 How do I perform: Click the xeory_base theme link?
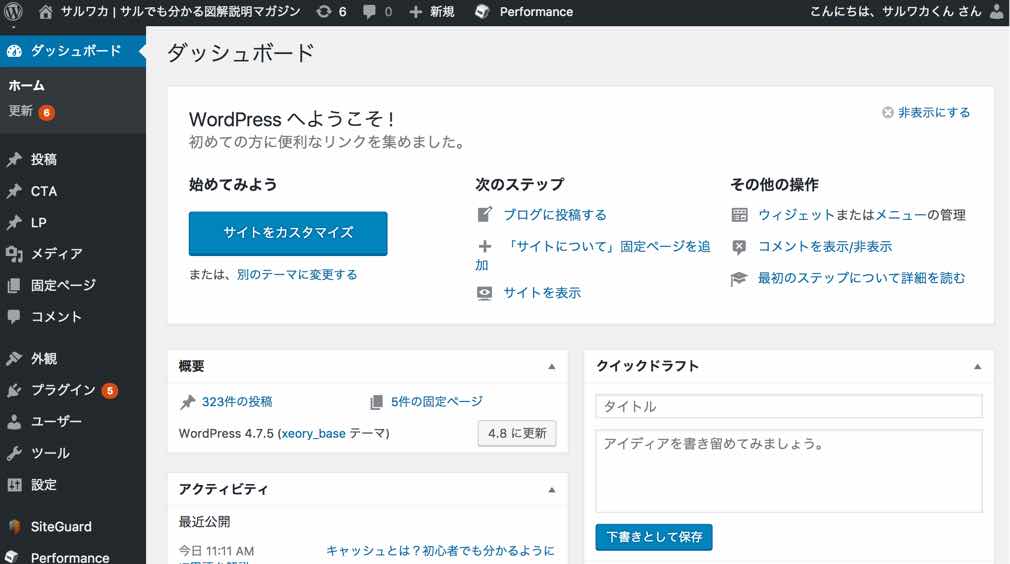click(313, 433)
